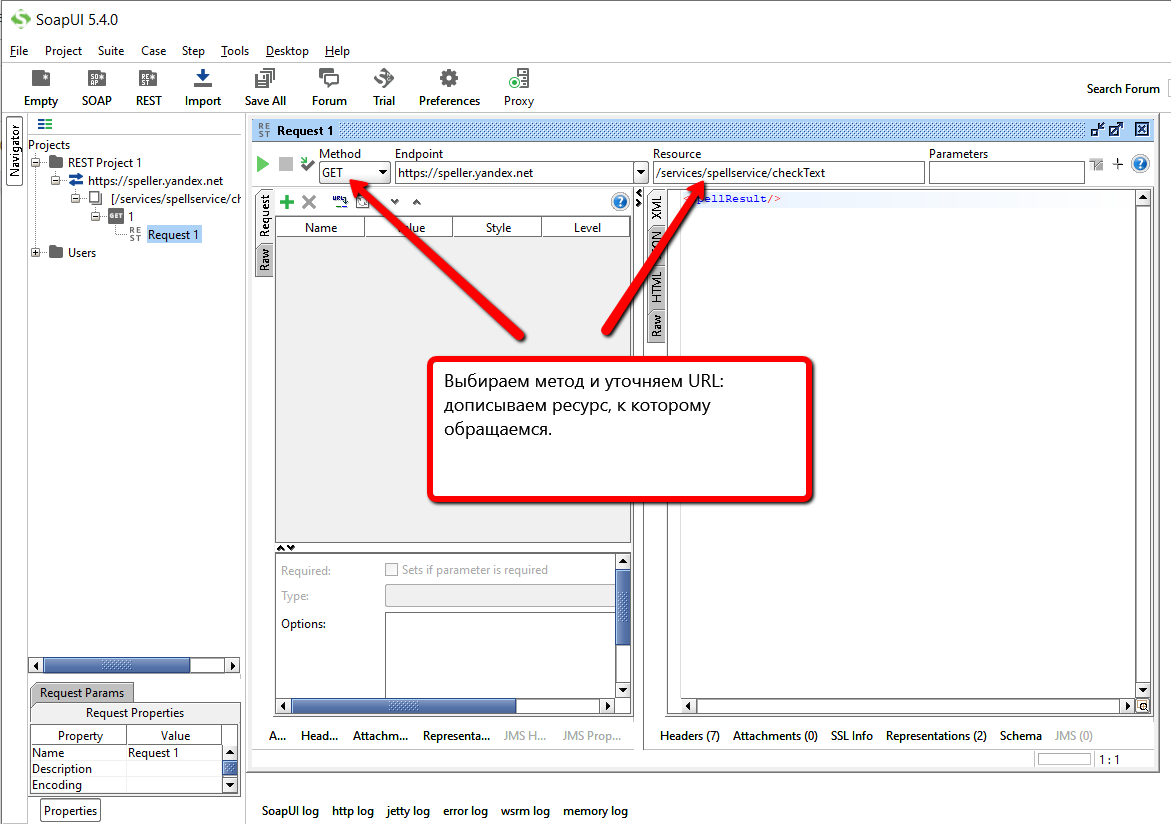
Task: Open the Case menu
Action: point(153,51)
